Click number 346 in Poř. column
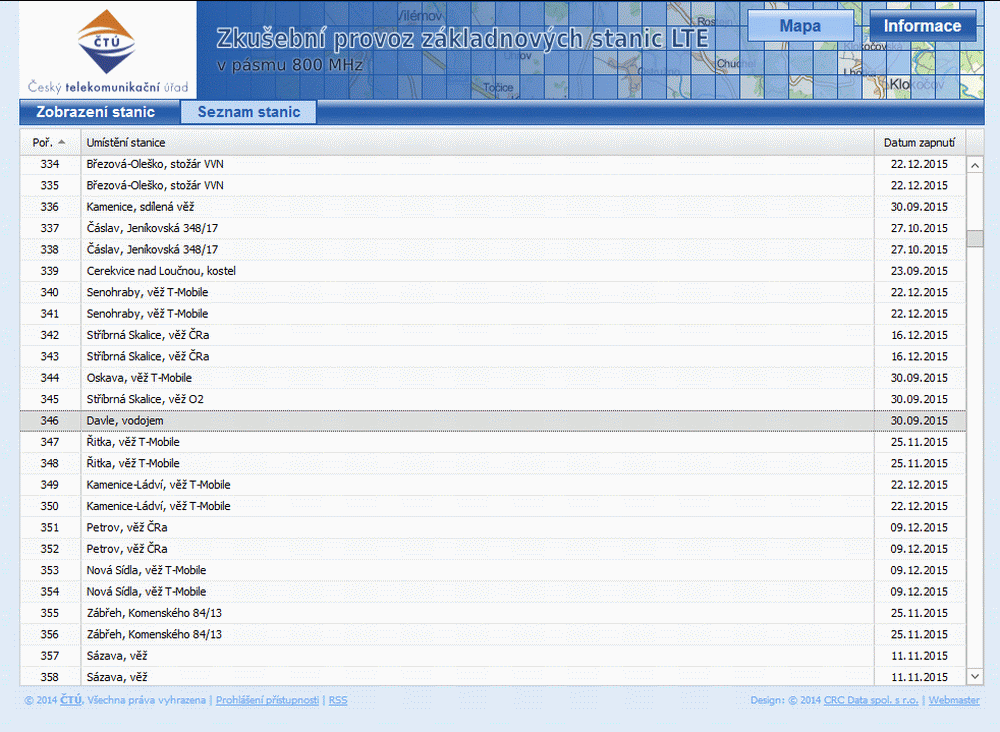The height and width of the screenshot is (732, 1000). [50, 421]
